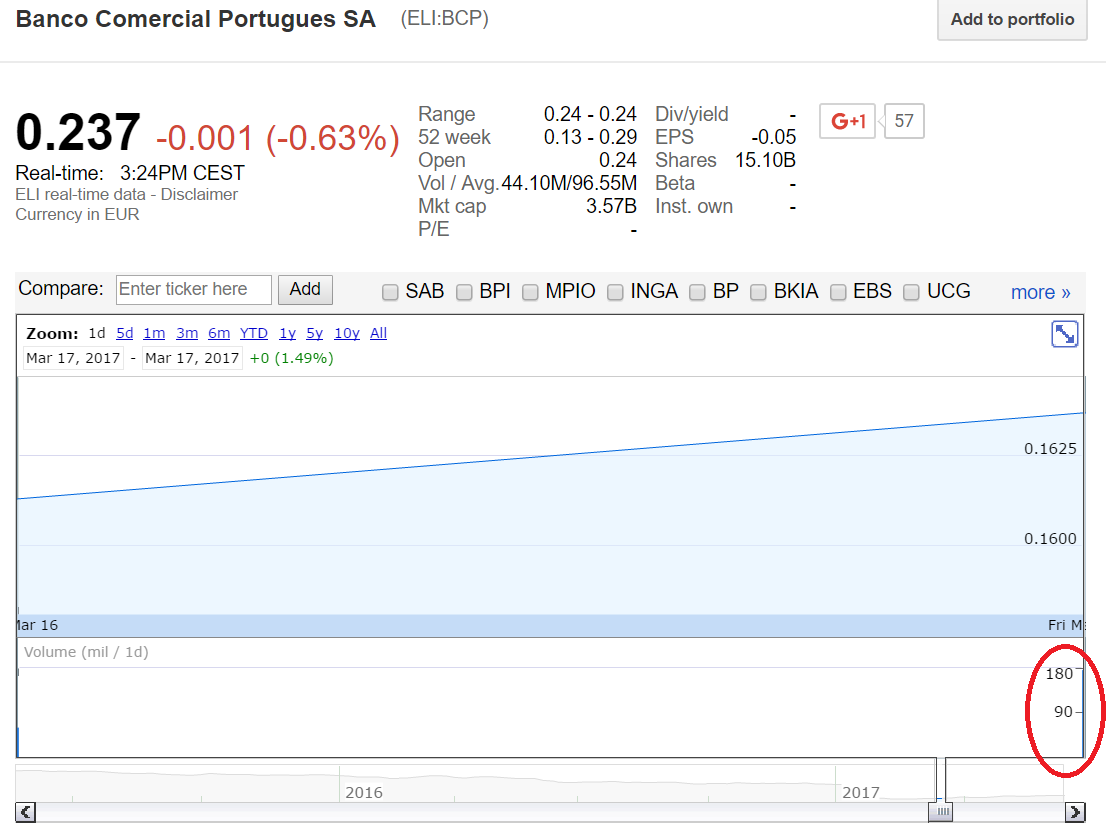Check the EBS comparison checkbox
This screenshot has height=826, width=1106.
click(x=838, y=292)
